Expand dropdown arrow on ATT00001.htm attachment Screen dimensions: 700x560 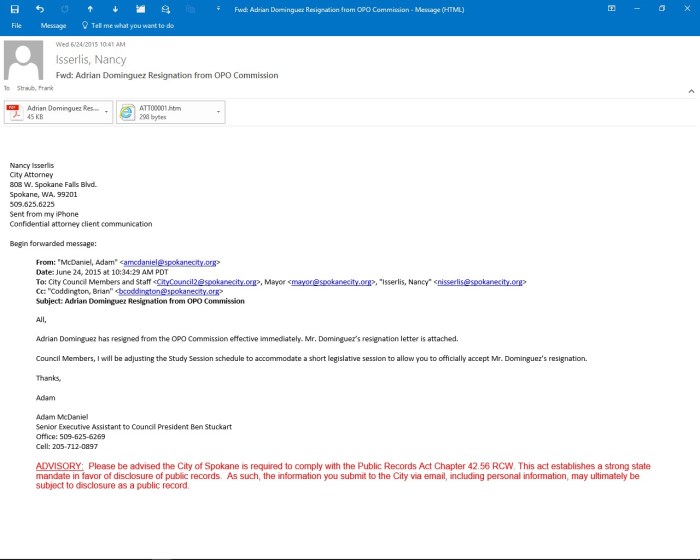[x=218, y=112]
